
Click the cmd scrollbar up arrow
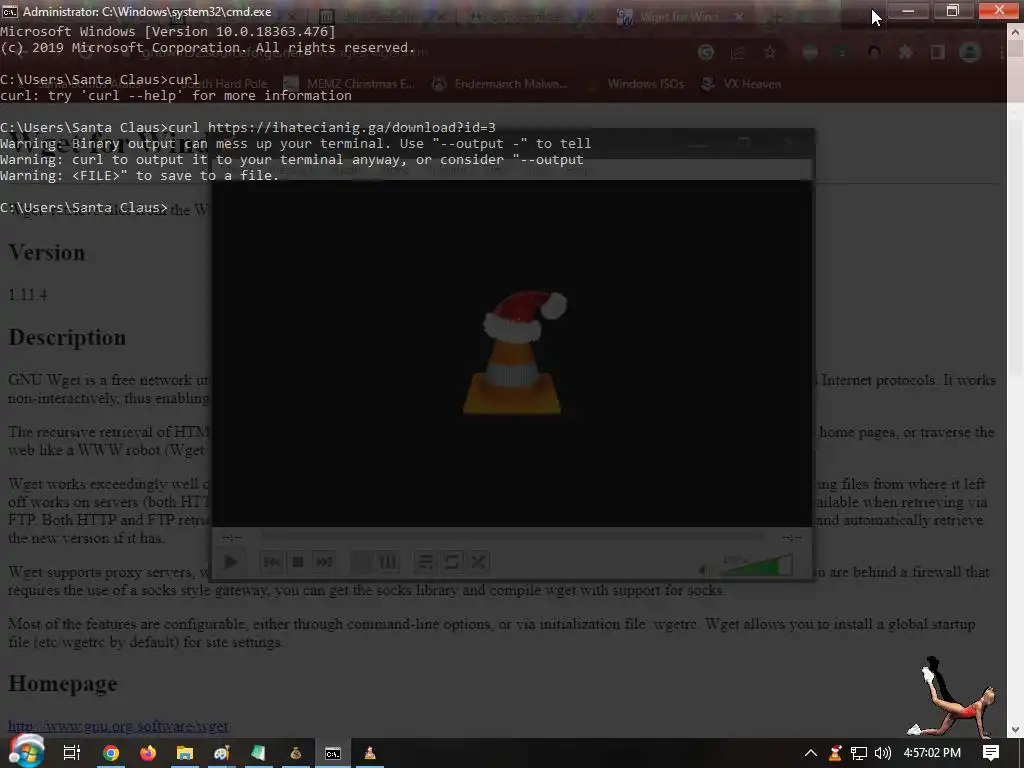point(1015,31)
